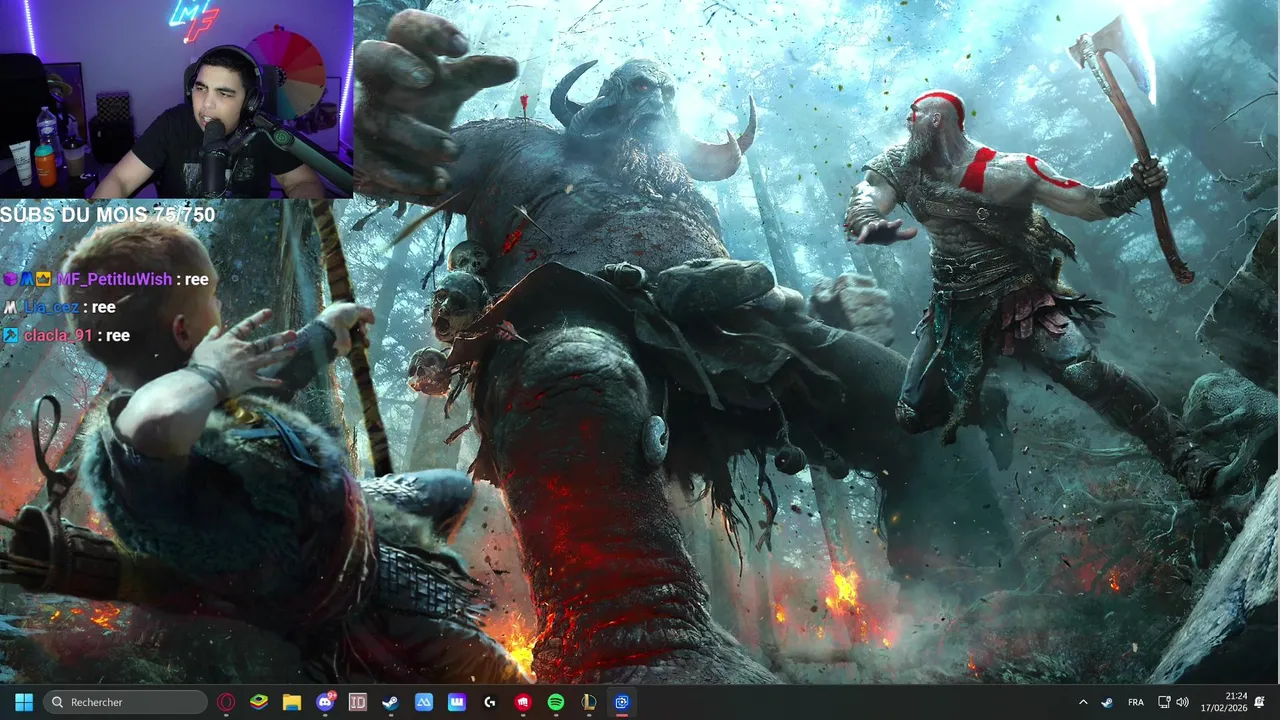The width and height of the screenshot is (1280, 720).
Task: Open the Steam icon in system tray
Action: (1107, 702)
